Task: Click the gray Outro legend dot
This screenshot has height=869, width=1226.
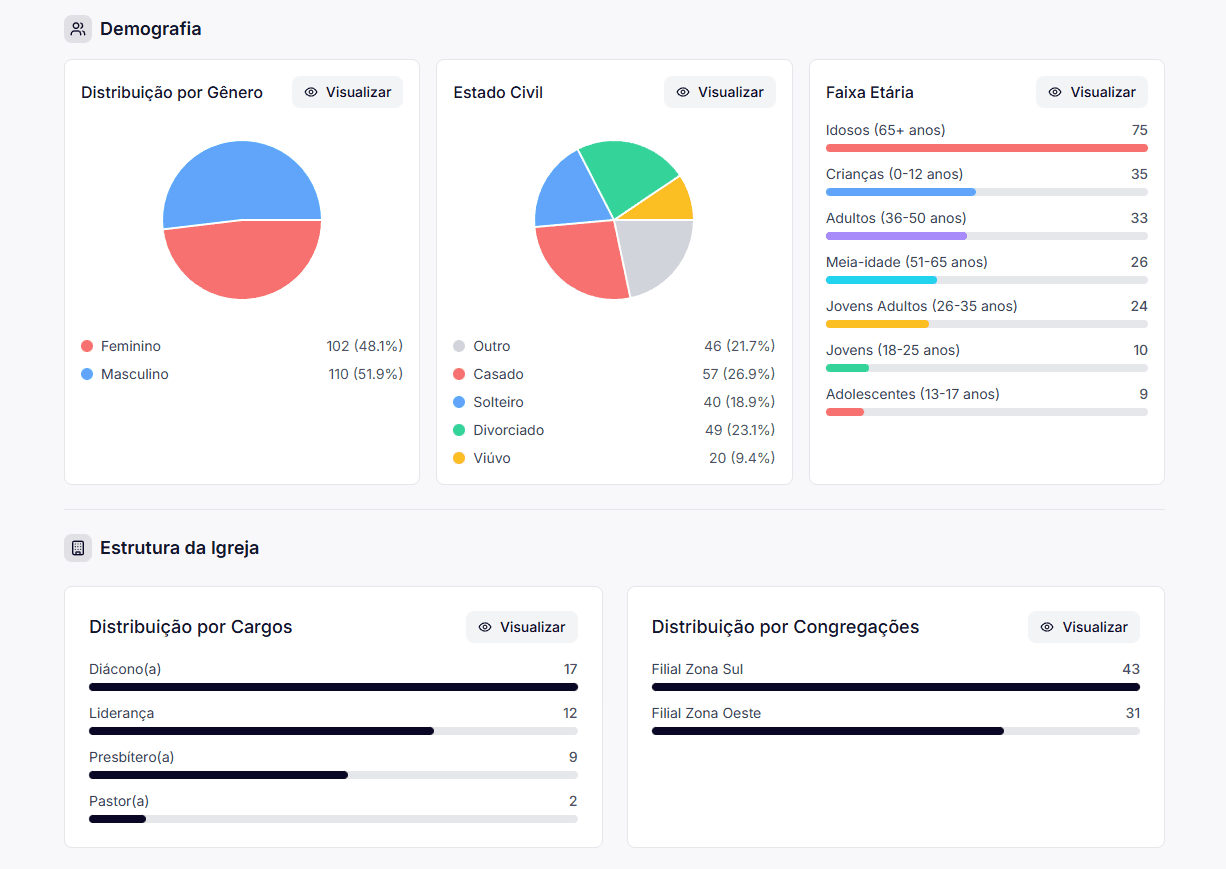Action: 459,346
